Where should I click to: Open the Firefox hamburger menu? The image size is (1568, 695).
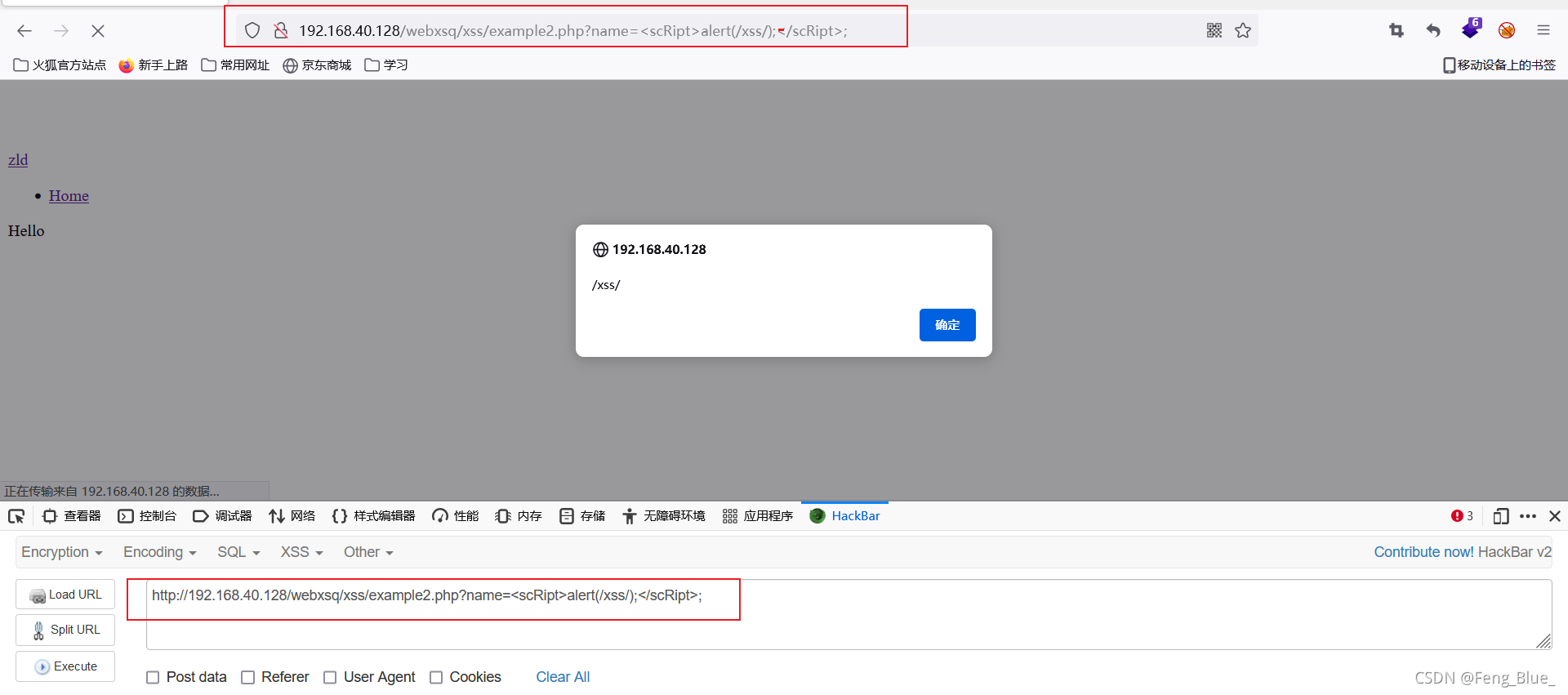pyautogui.click(x=1543, y=30)
